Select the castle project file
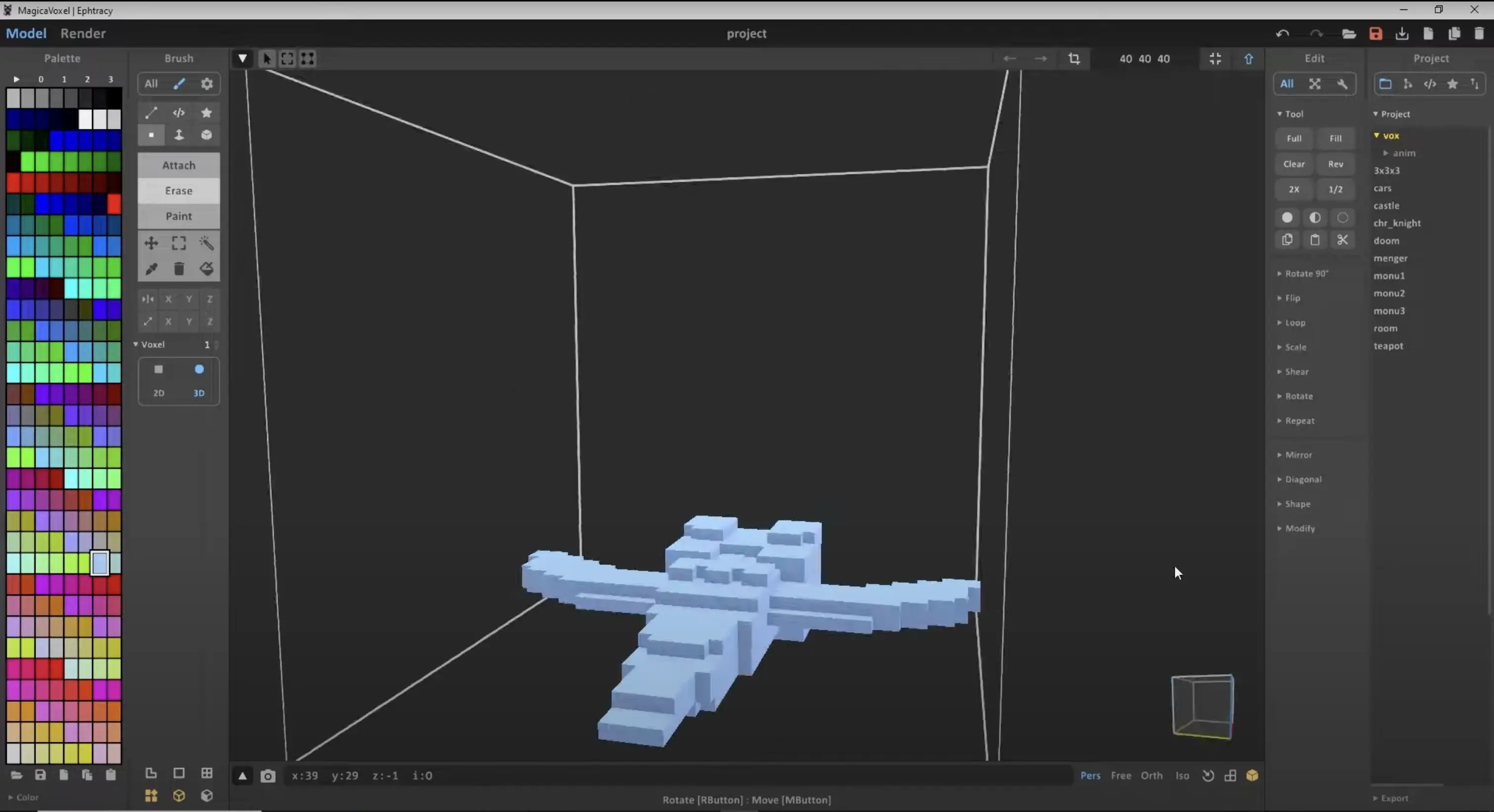The height and width of the screenshot is (812, 1494). click(1387, 205)
